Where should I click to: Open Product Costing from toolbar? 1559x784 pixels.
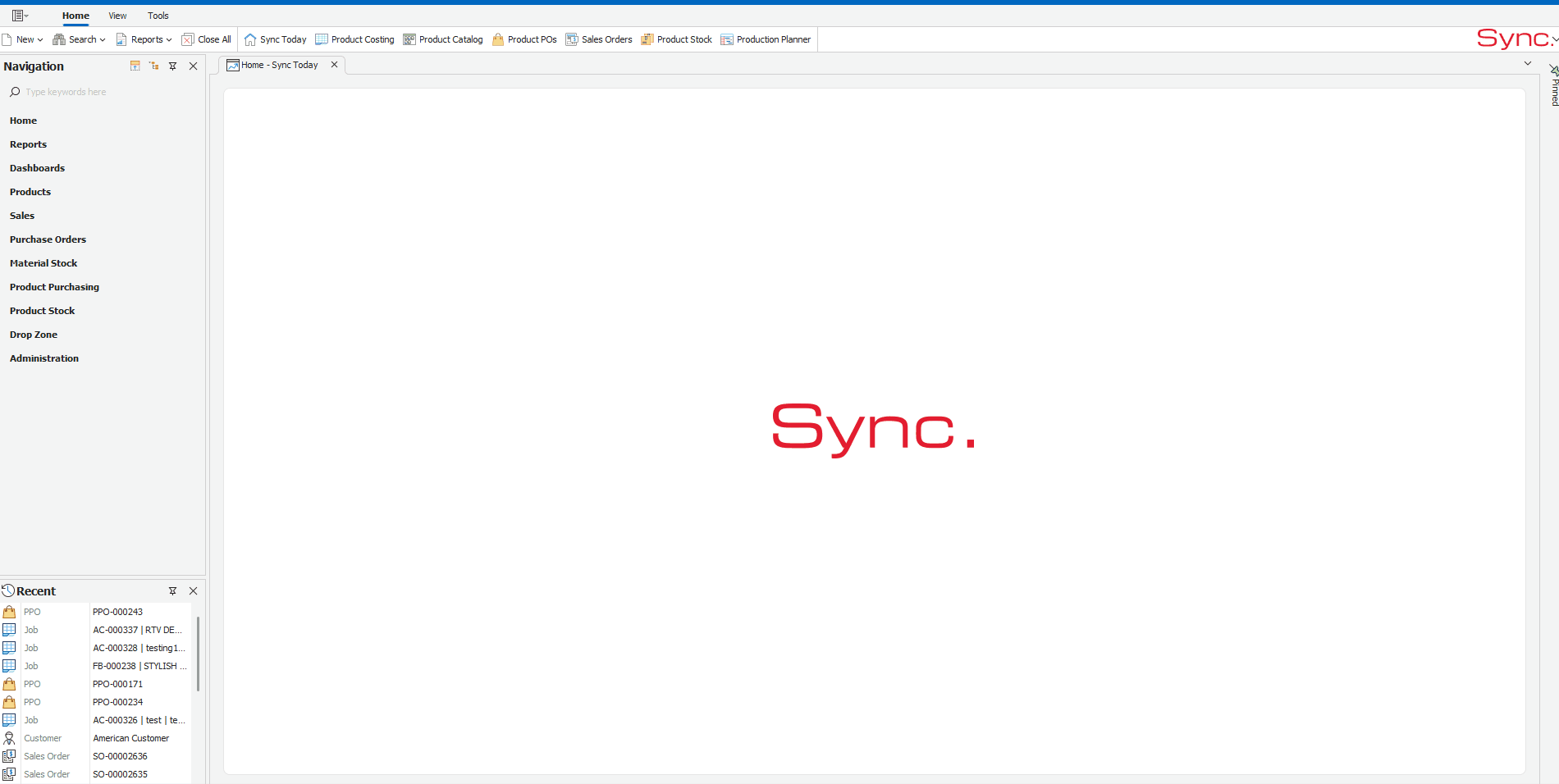(355, 39)
